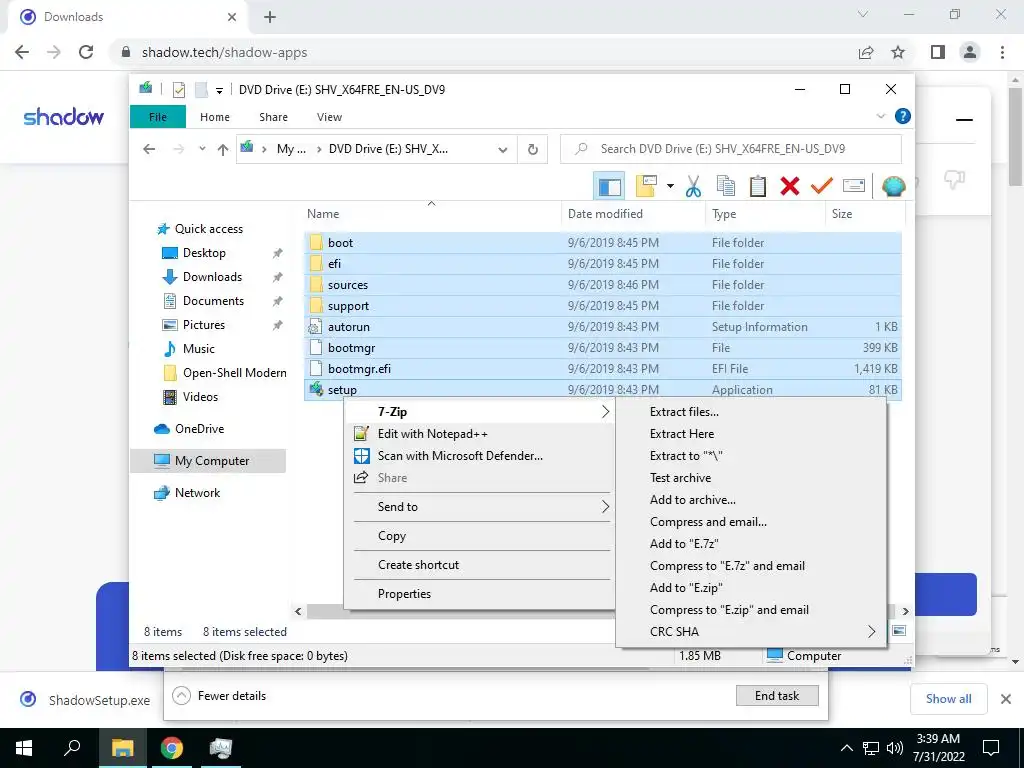The width and height of the screenshot is (1024, 768).
Task: Expand the Send to submenu
Action: point(605,507)
